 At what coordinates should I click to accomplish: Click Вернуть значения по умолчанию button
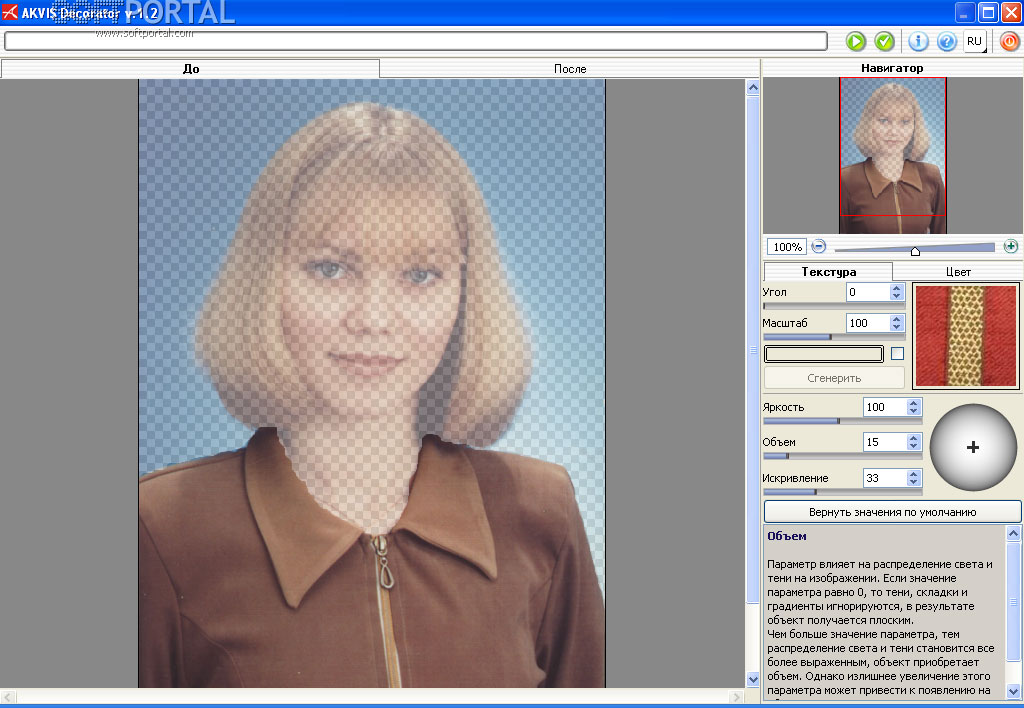892,512
